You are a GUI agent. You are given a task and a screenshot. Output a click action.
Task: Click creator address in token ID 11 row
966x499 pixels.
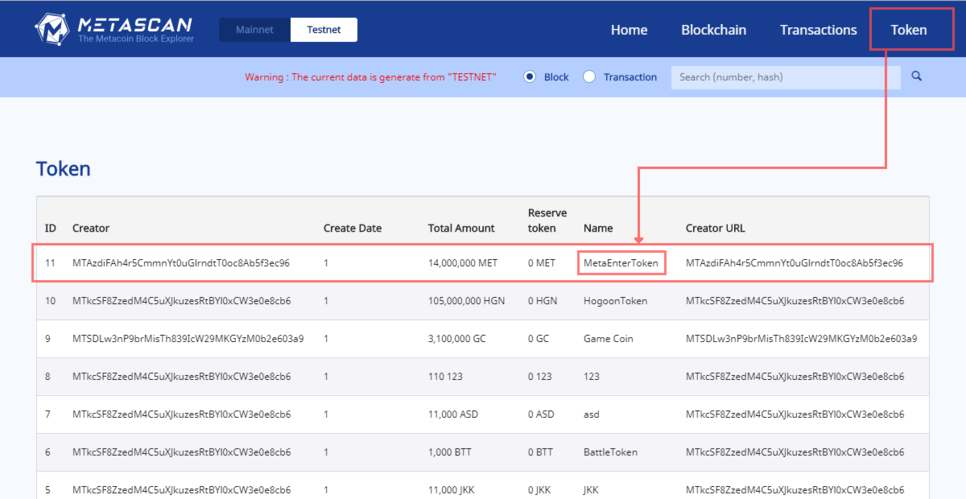181,263
